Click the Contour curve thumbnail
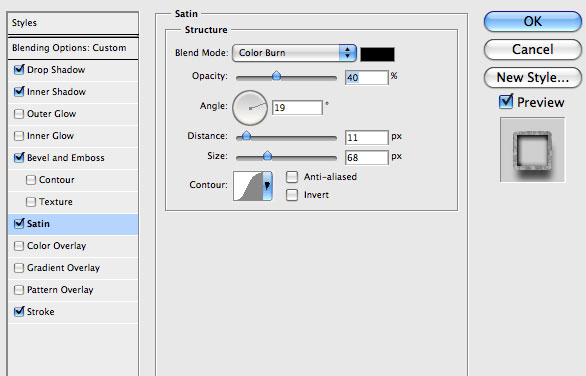This screenshot has width=586, height=376. 248,186
